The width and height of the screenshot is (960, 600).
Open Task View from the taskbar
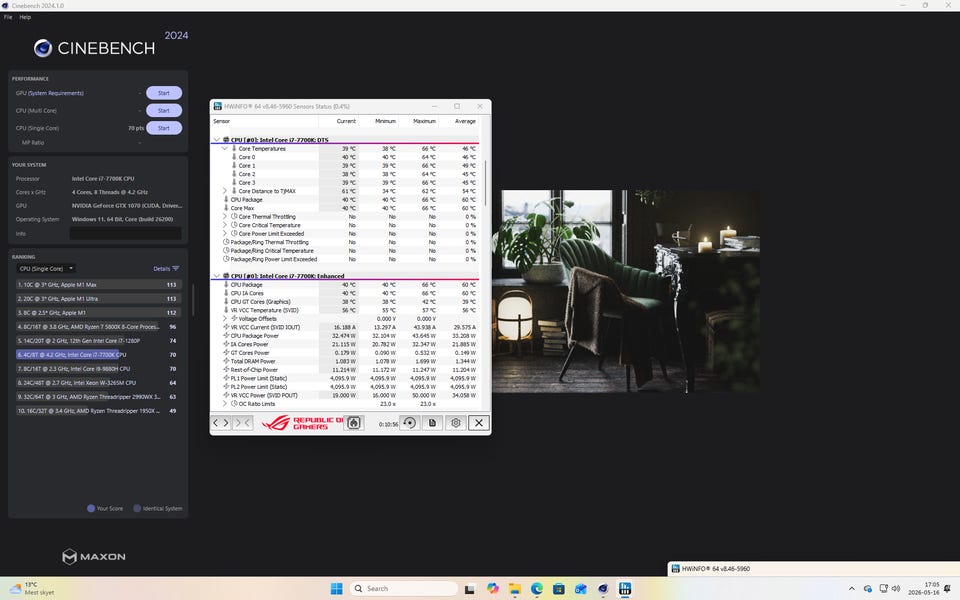pos(470,588)
